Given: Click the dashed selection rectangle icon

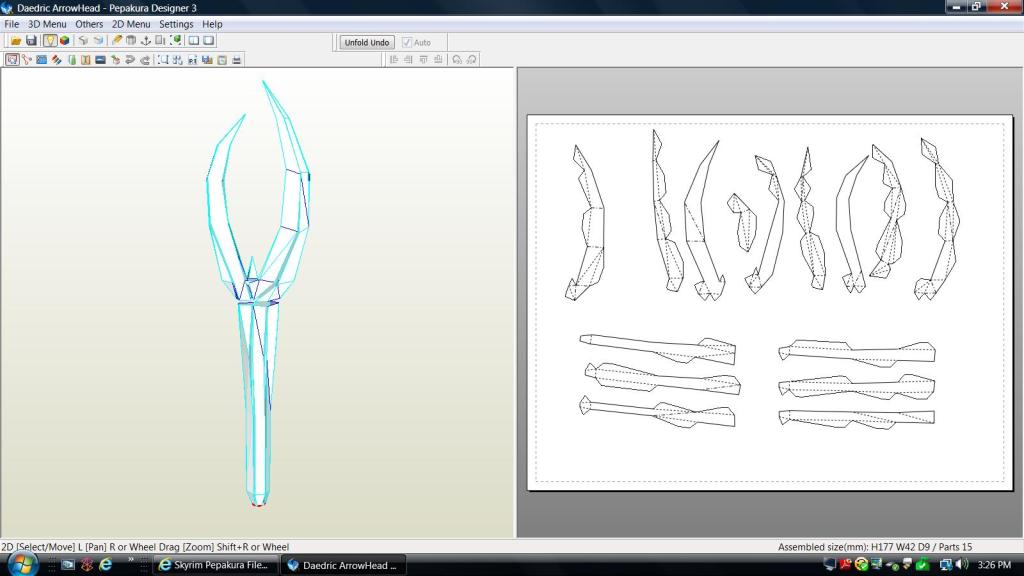Looking at the screenshot, I should [x=163, y=59].
